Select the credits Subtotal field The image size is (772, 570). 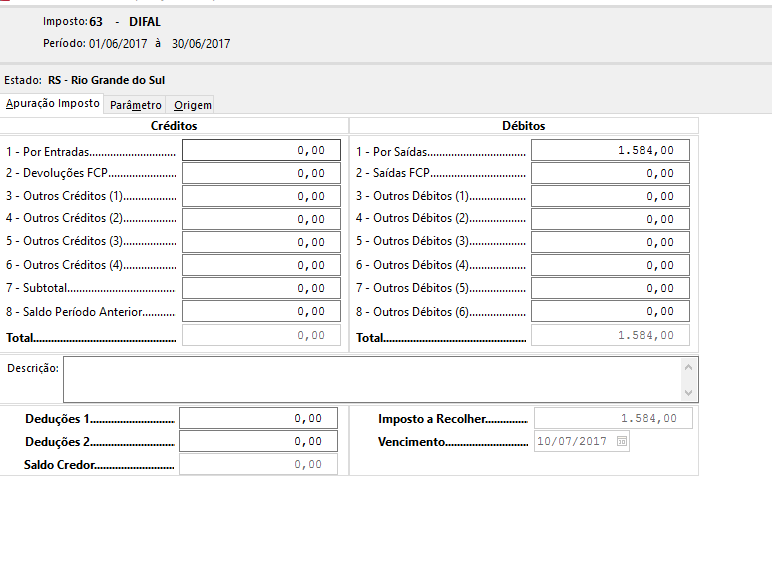pos(261,288)
